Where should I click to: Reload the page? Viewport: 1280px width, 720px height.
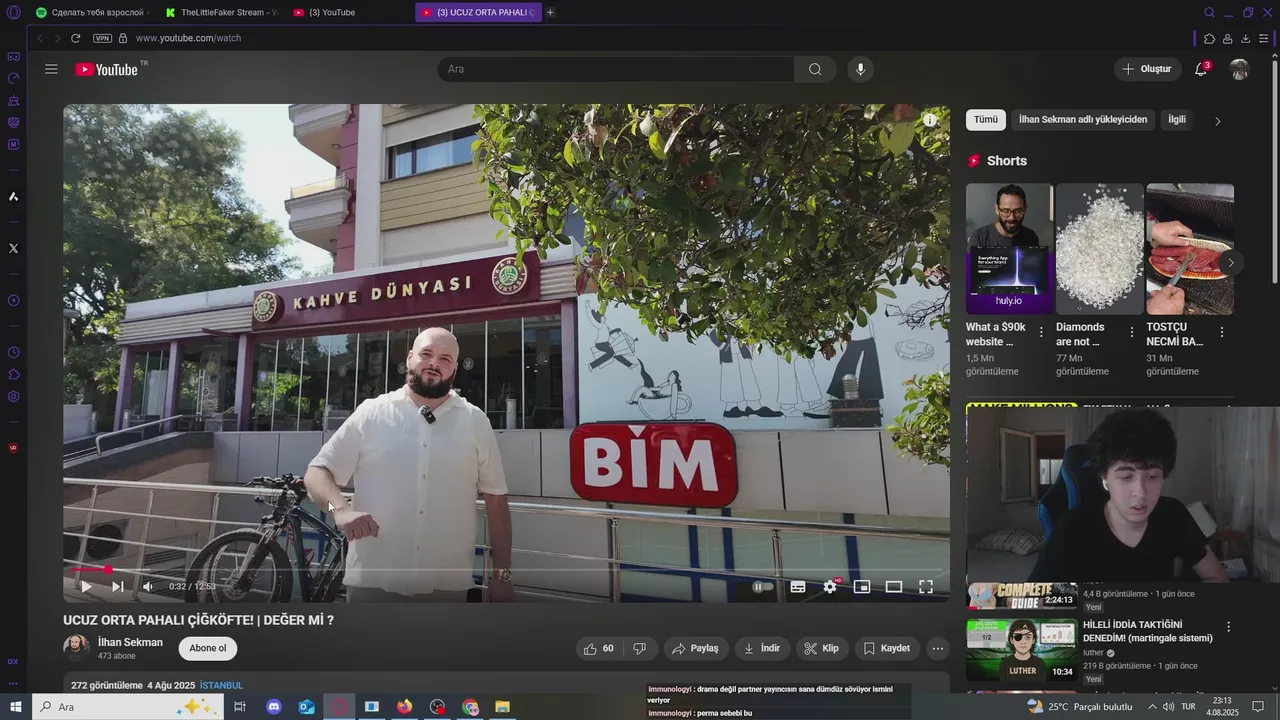pyautogui.click(x=75, y=38)
